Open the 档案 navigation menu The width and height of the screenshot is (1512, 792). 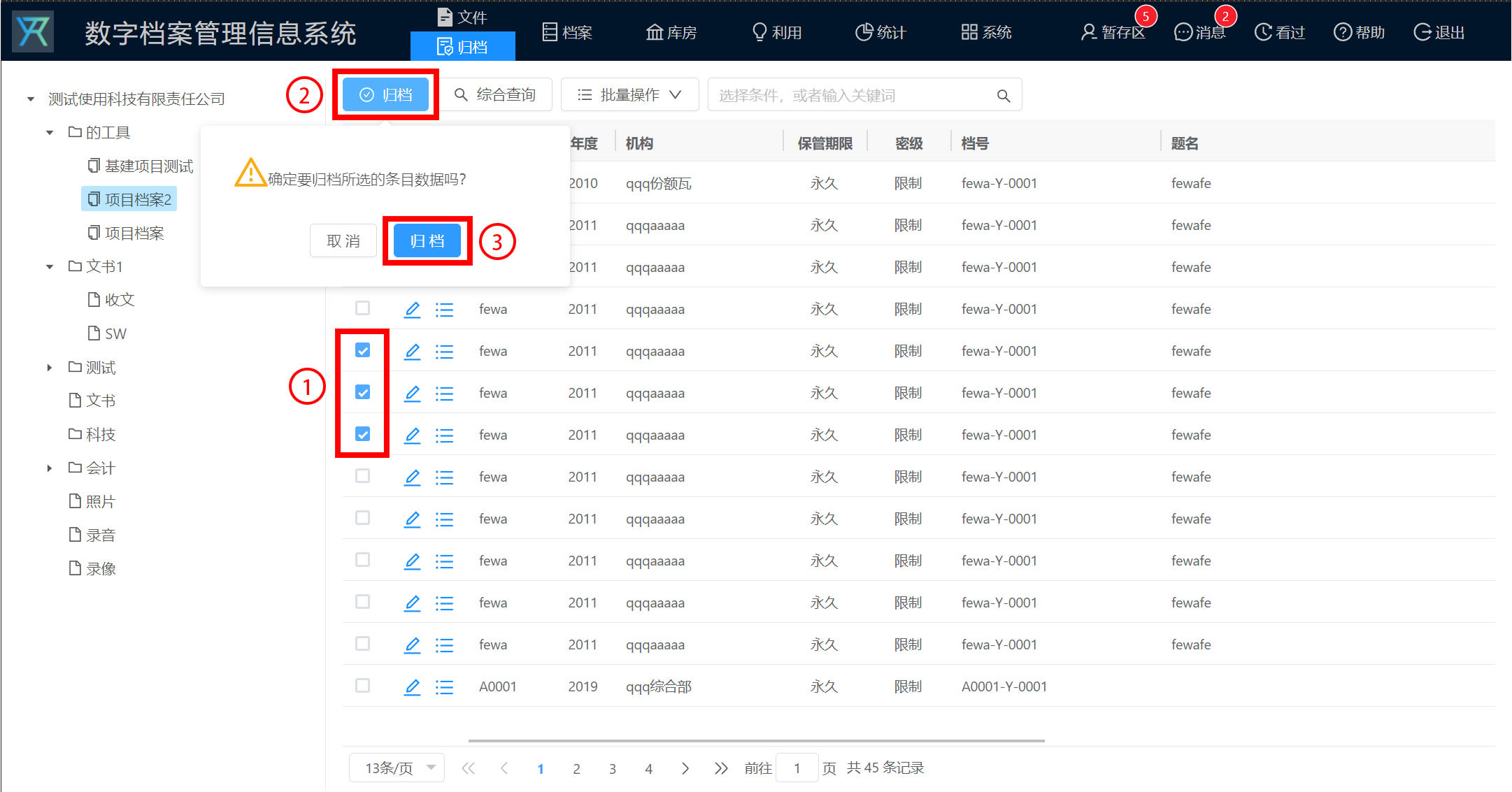point(567,32)
